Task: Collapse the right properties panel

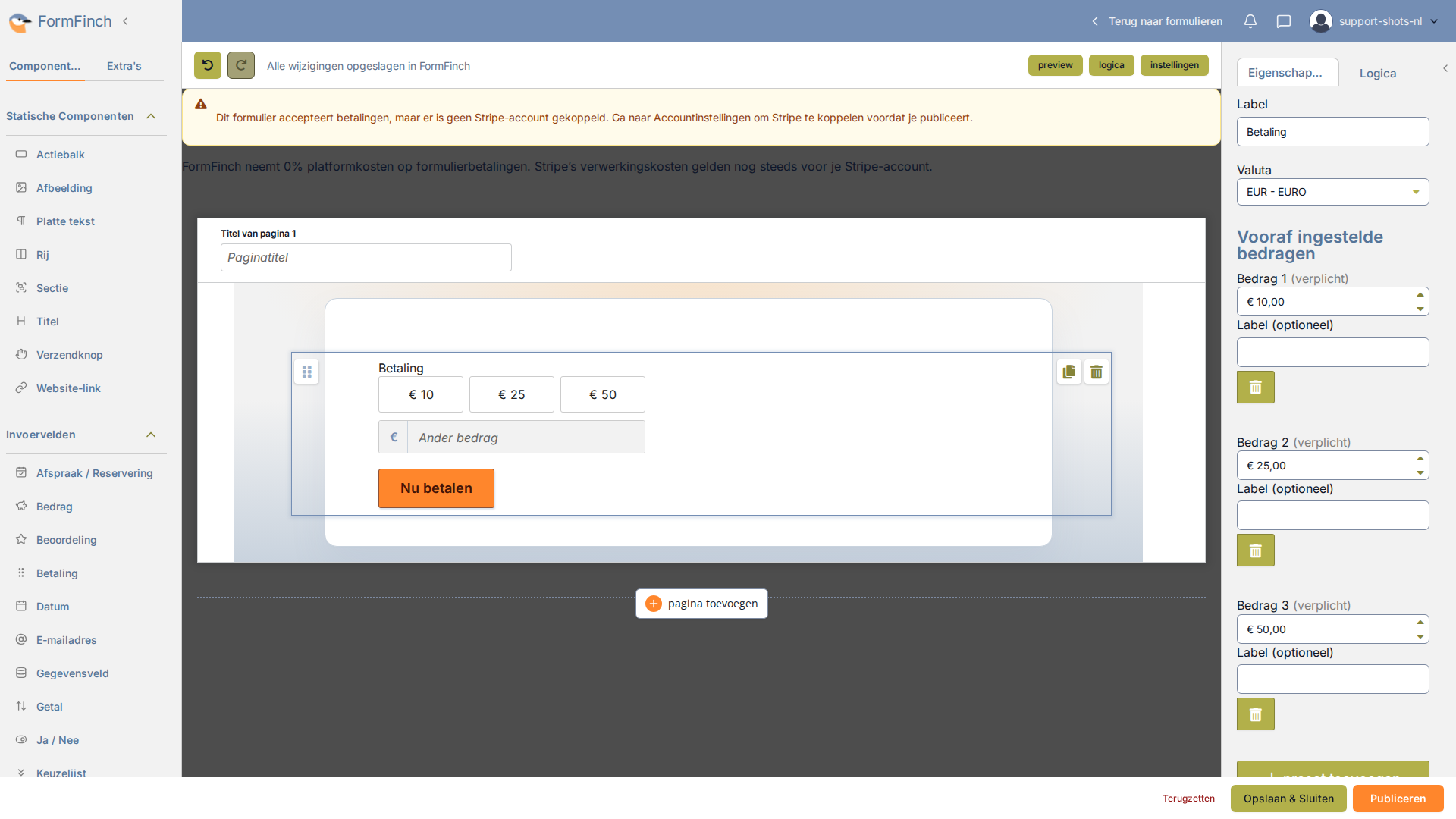Action: pyautogui.click(x=1445, y=68)
